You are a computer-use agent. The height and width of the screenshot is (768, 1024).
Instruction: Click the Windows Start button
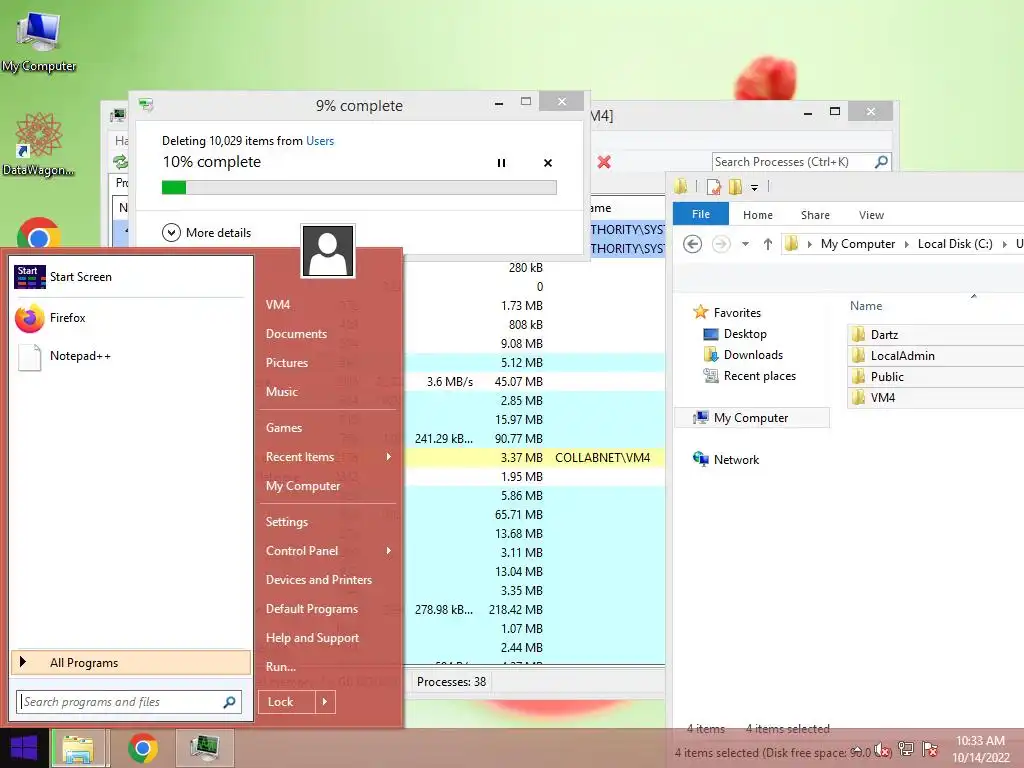(x=24, y=748)
